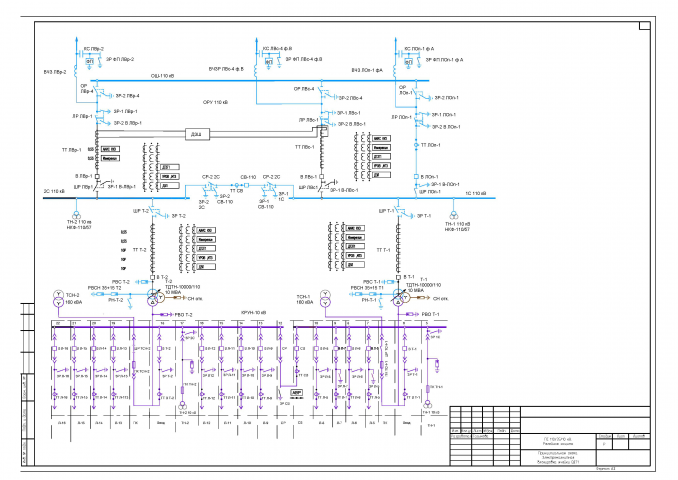Click the ТТ Т-1 label
The image size is (678, 480).
(383, 250)
